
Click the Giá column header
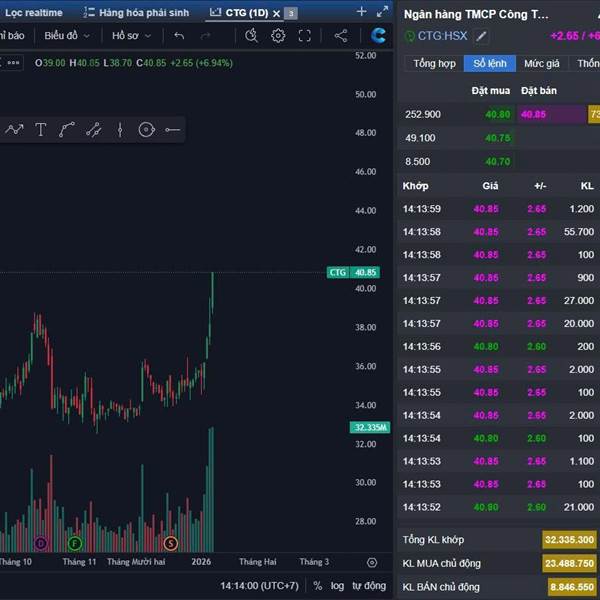[490, 186]
